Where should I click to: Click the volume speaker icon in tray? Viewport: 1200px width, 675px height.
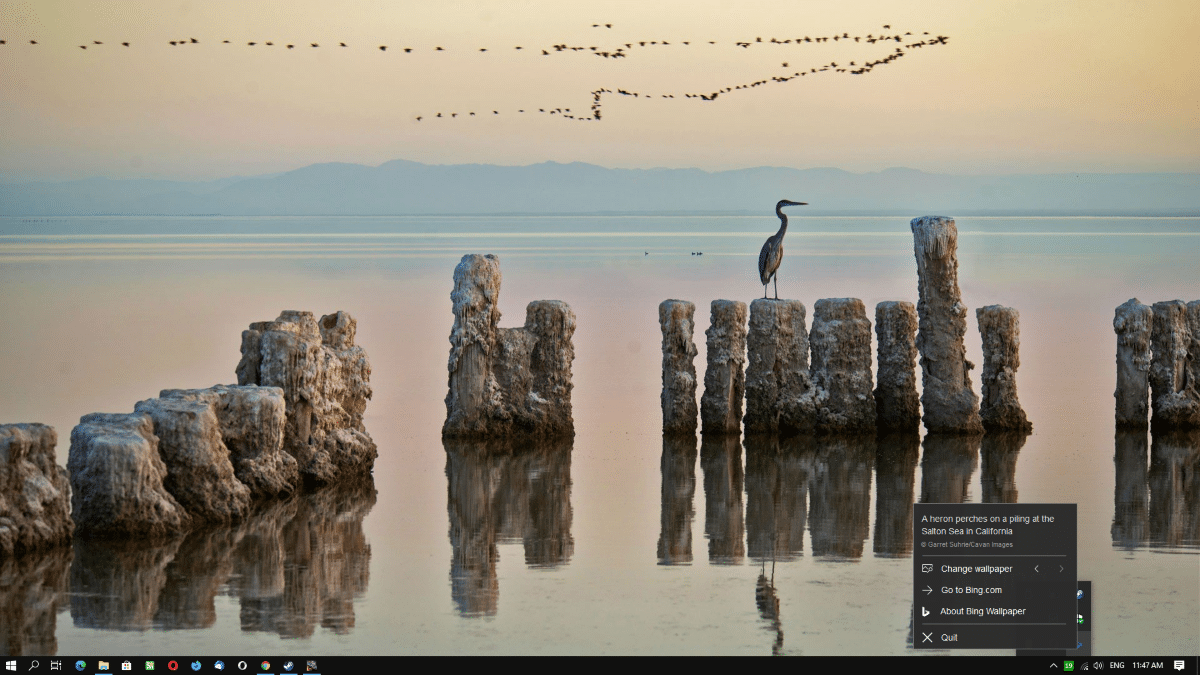1098,665
